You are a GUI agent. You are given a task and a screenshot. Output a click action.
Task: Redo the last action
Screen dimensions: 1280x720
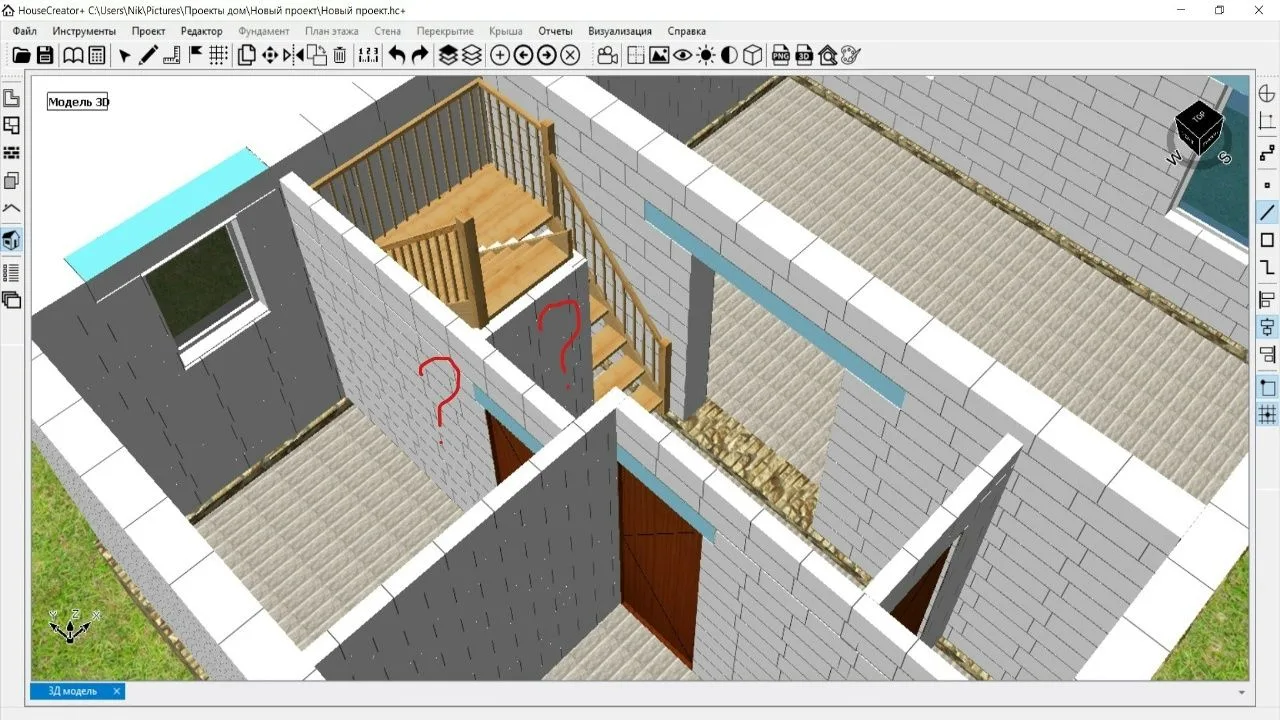420,55
